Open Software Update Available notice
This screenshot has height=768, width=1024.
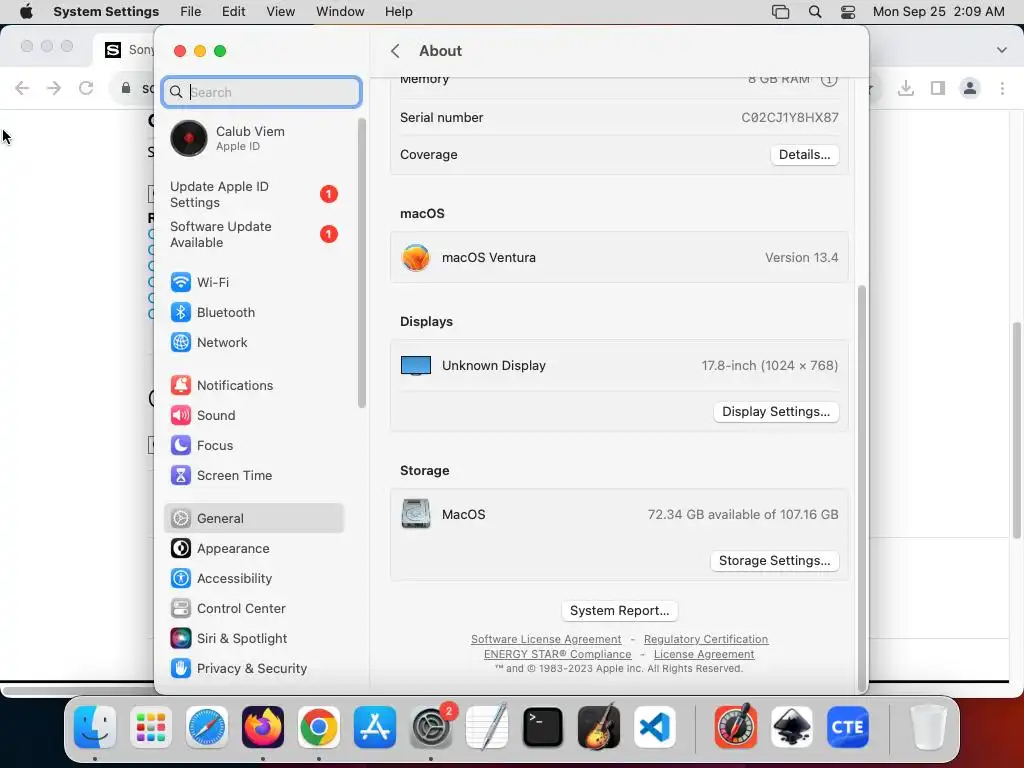[x=253, y=234]
